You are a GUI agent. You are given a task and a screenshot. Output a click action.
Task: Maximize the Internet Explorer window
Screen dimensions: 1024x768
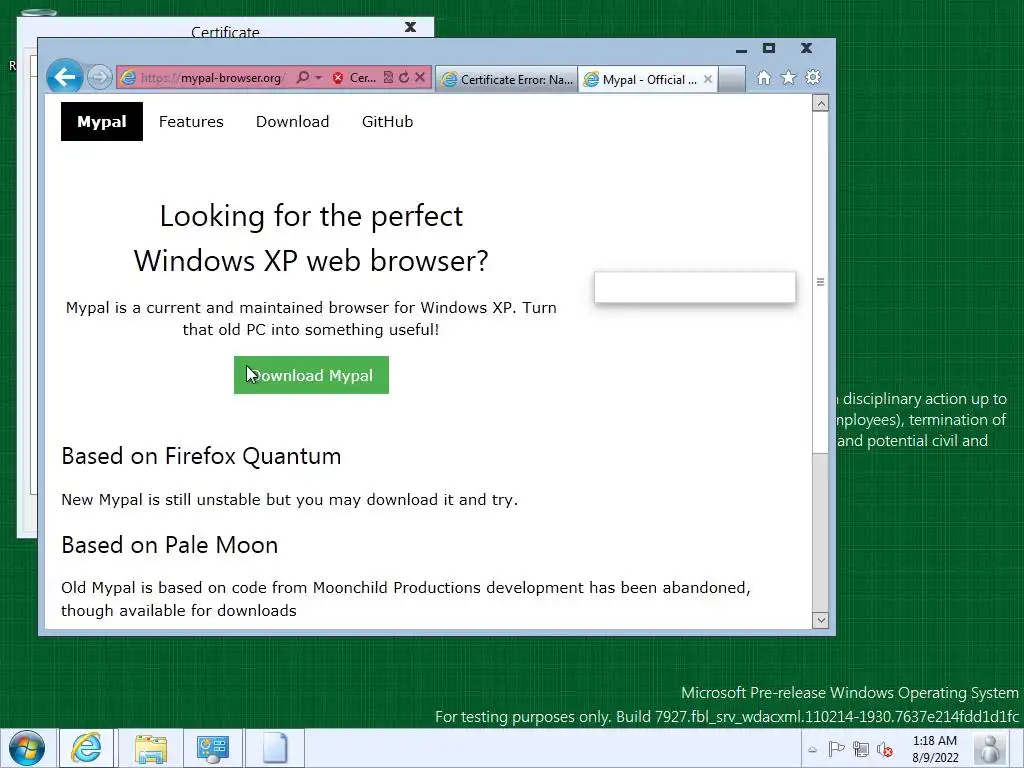click(769, 48)
